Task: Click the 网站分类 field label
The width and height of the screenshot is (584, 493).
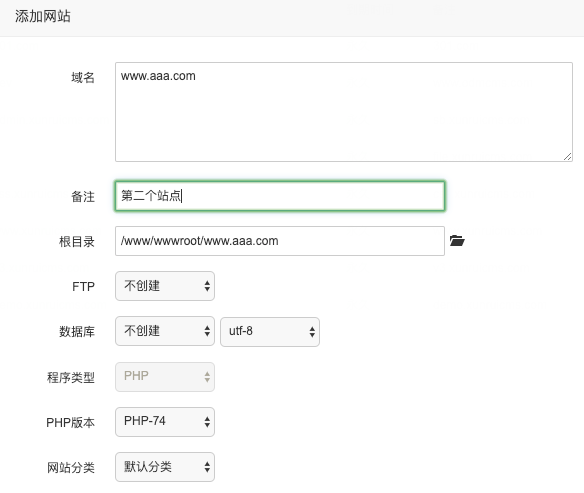Action: click(x=71, y=468)
